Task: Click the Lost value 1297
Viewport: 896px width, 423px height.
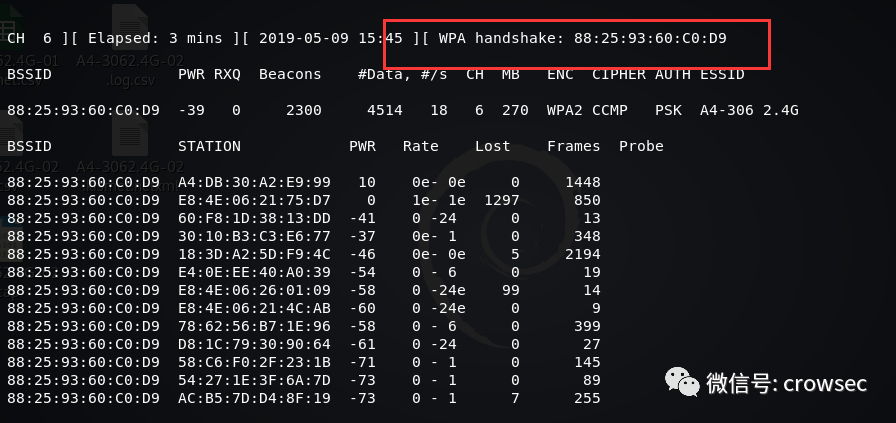Action: 502,200
